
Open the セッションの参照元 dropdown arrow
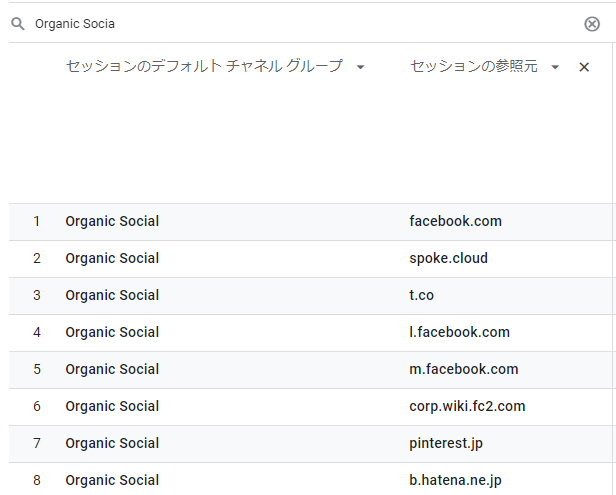[555, 67]
